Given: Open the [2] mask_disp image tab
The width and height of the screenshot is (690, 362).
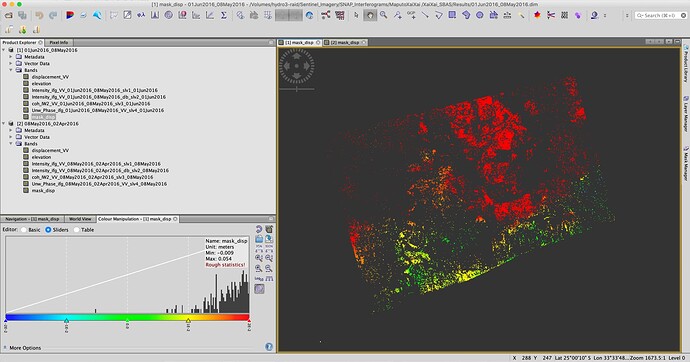Looking at the screenshot, I should [x=345, y=43].
